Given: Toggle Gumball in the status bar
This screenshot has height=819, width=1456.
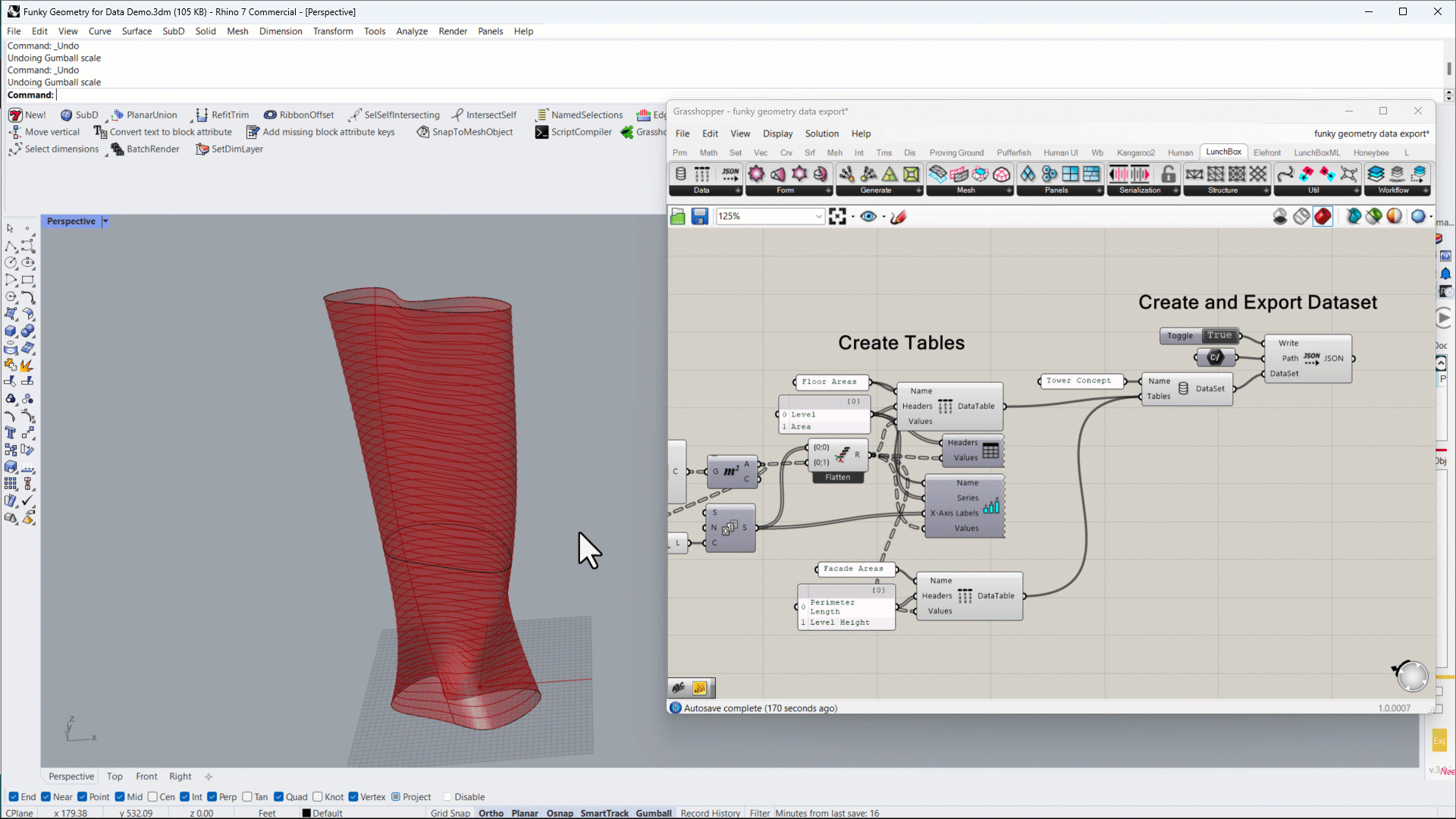Looking at the screenshot, I should click(x=653, y=813).
